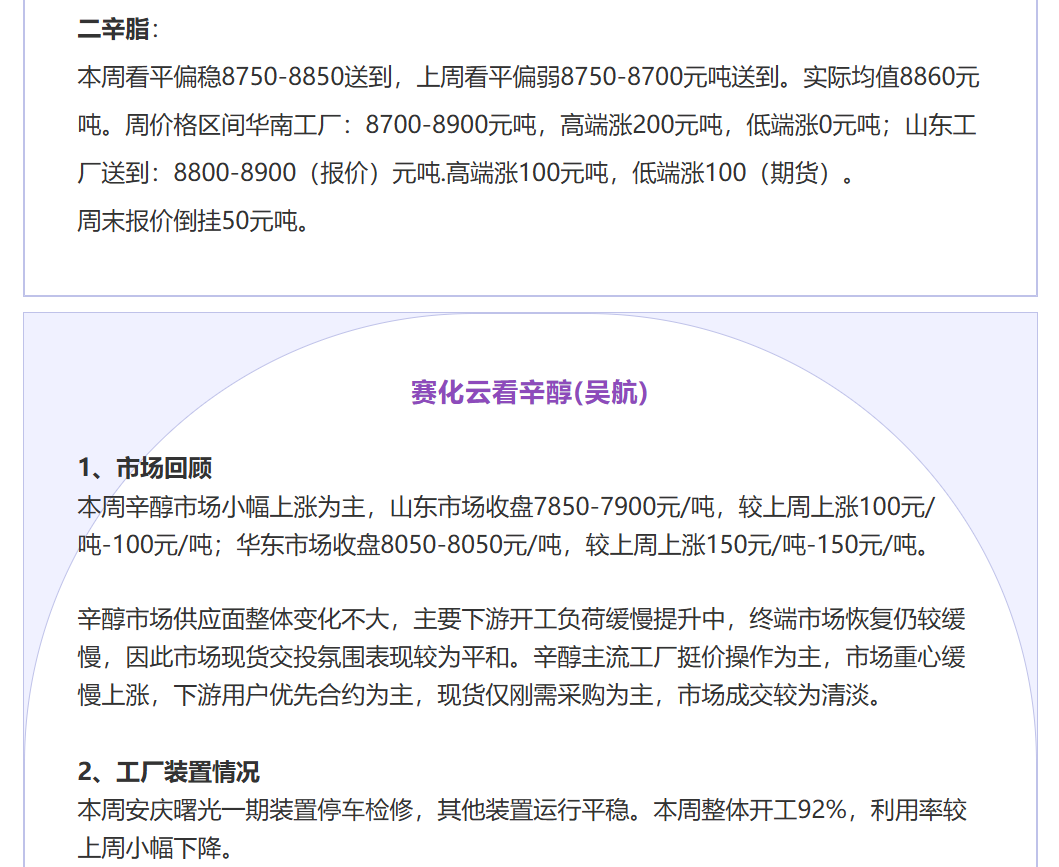Image resolution: width=1059 pixels, height=867 pixels.
Task: Click the line starting 辛醇市场供应面整体变化不大
Action: [521, 619]
